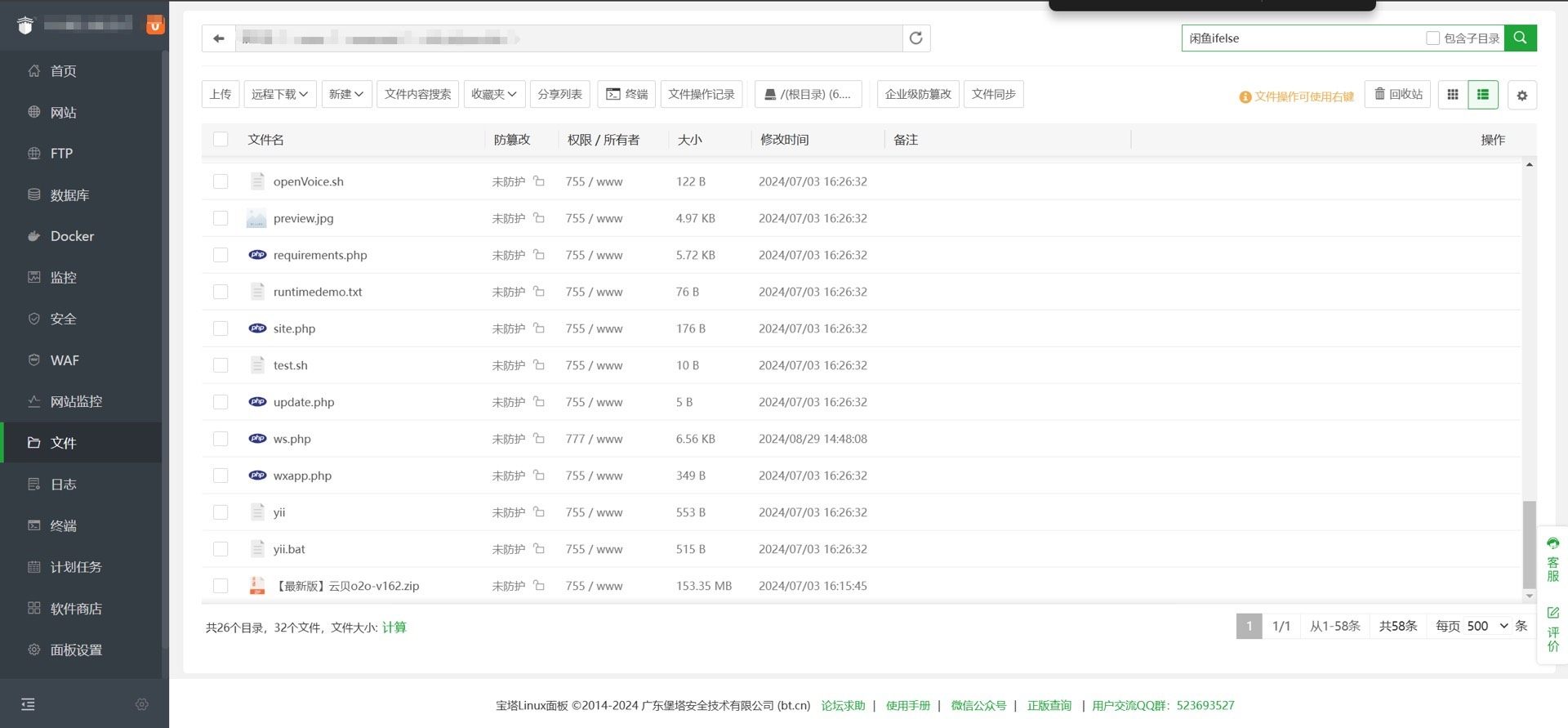Collapse the sidebar menu icon
This screenshot has height=728, width=1568.
click(28, 704)
